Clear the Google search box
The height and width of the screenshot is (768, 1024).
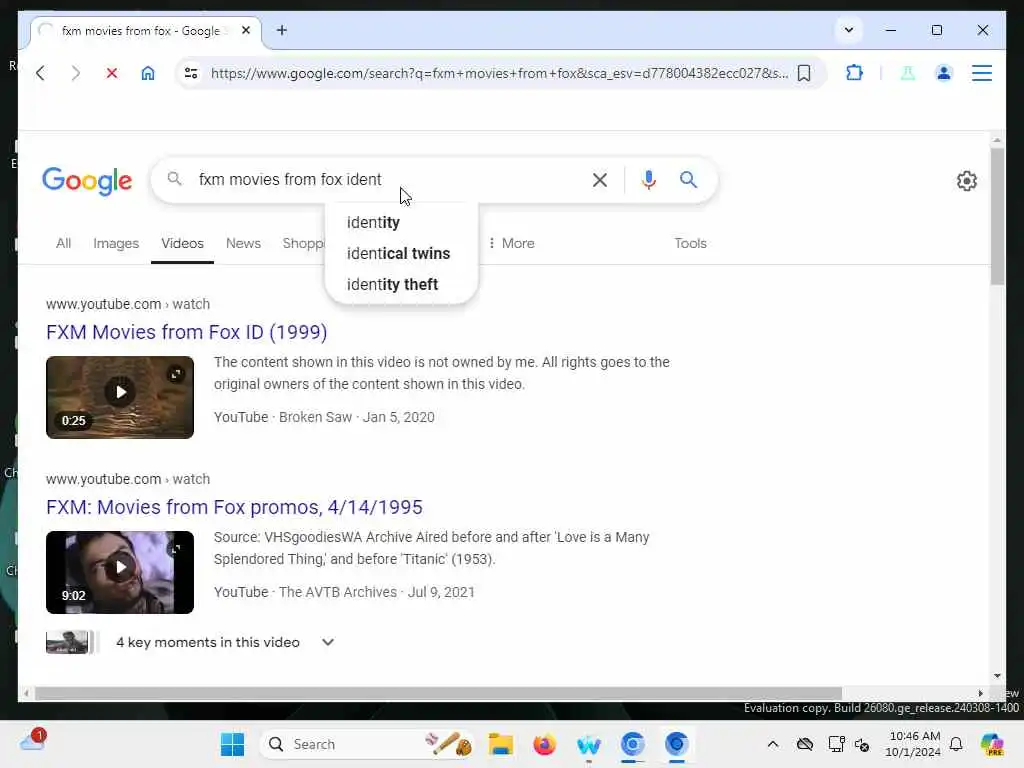[x=600, y=180]
